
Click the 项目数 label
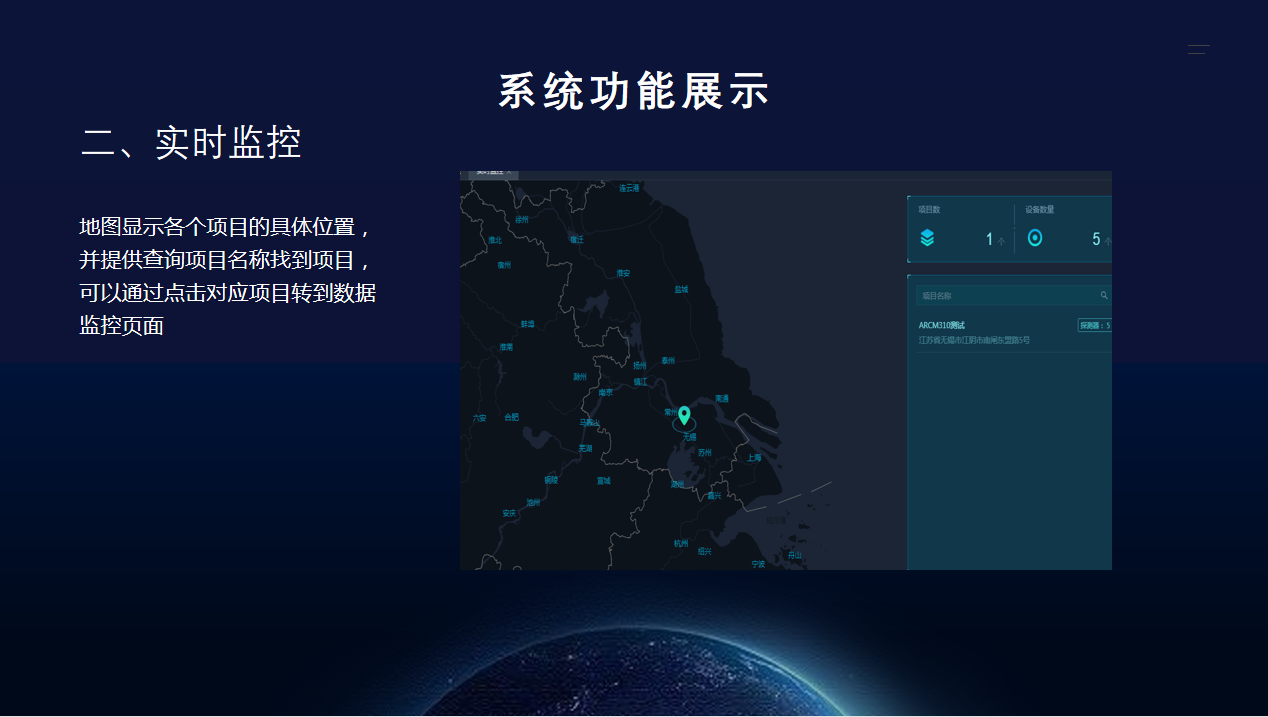tap(929, 210)
